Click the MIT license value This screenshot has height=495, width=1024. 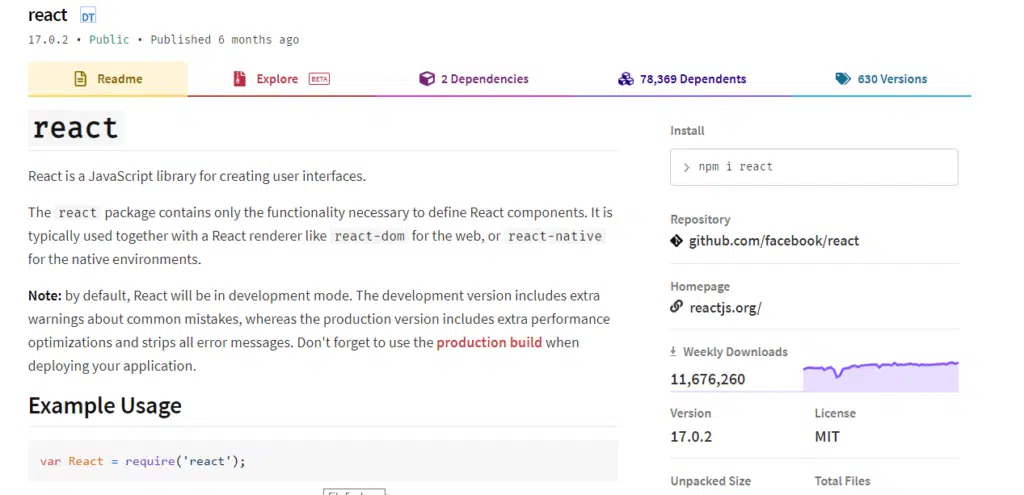827,436
